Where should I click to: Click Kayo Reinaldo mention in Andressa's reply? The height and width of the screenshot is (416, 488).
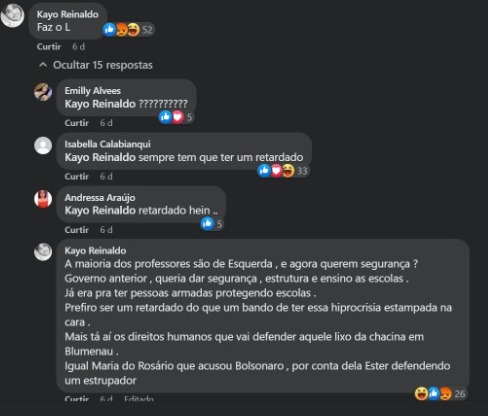[100, 211]
